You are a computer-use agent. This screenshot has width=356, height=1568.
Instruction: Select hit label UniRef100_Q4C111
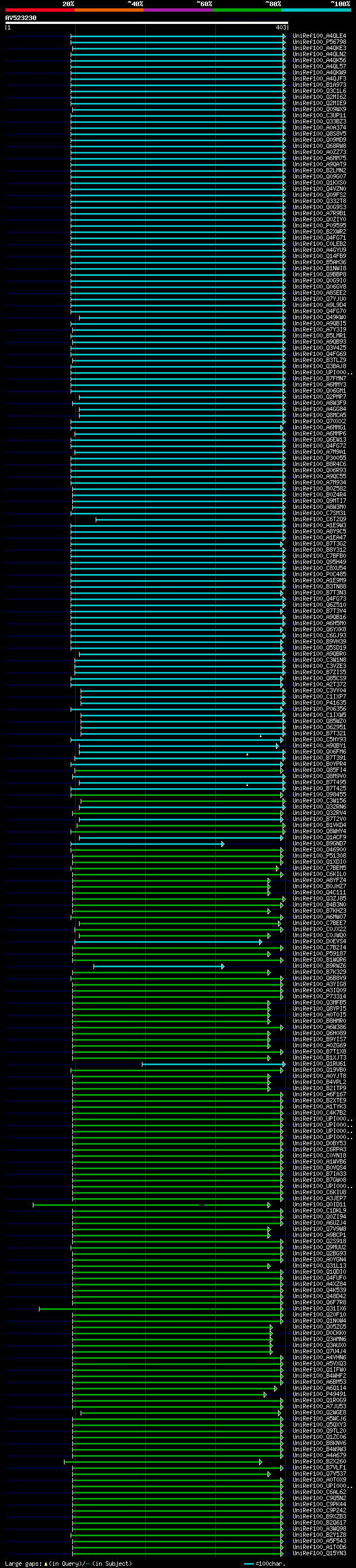click(x=319, y=892)
